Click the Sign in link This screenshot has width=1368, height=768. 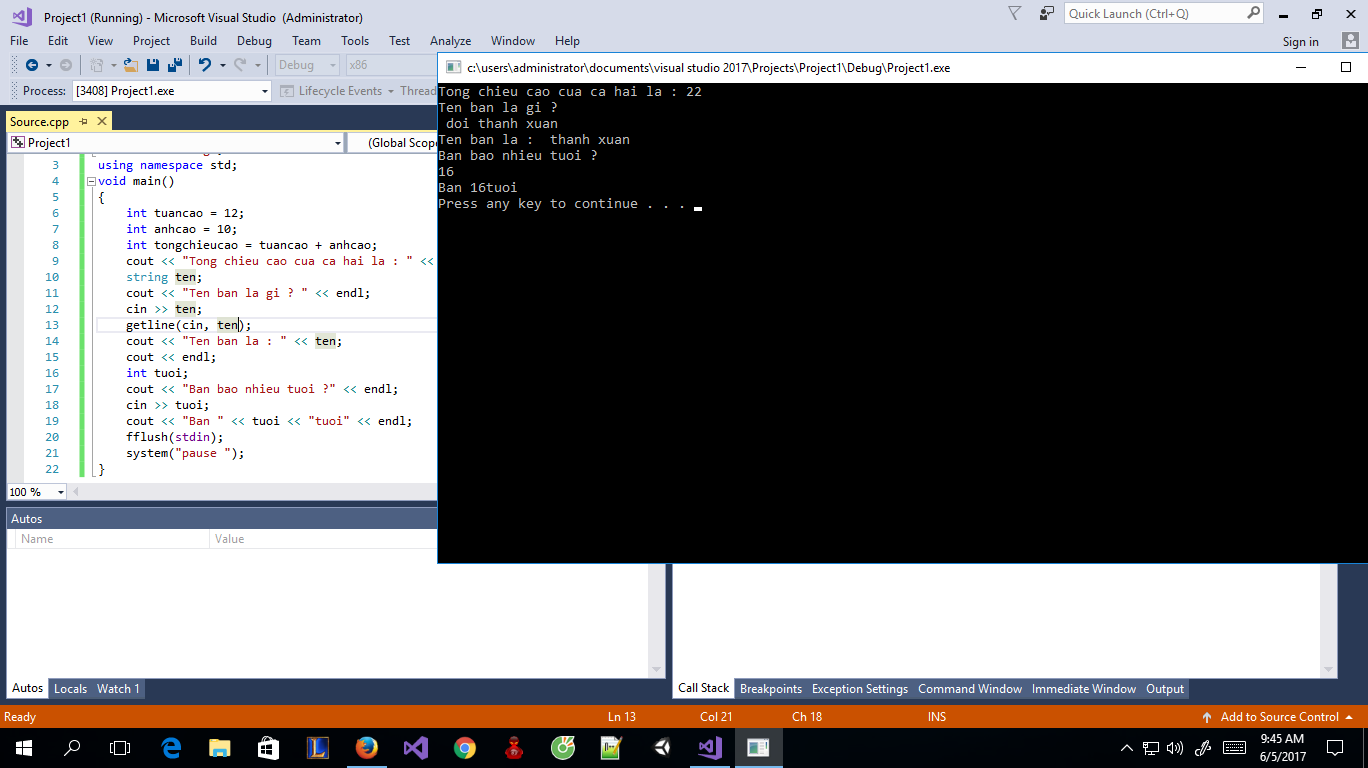(x=1300, y=42)
